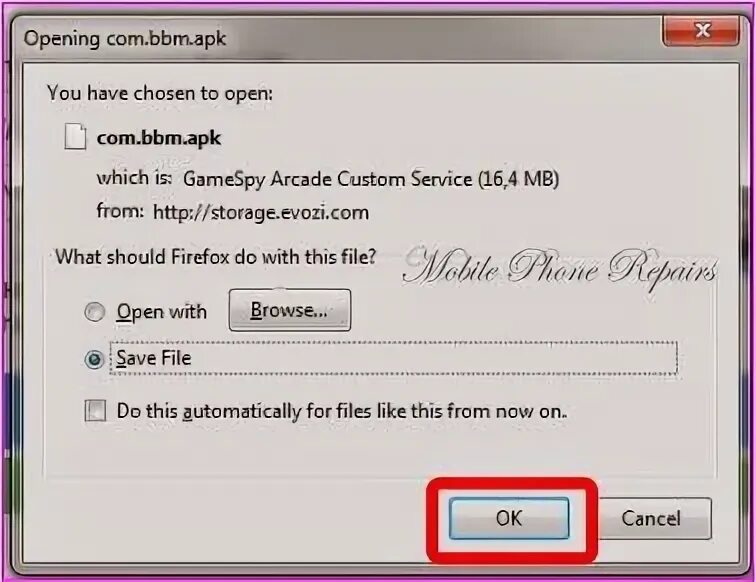The height and width of the screenshot is (582, 756).
Task: Select the Save File radio button
Action: (94, 359)
